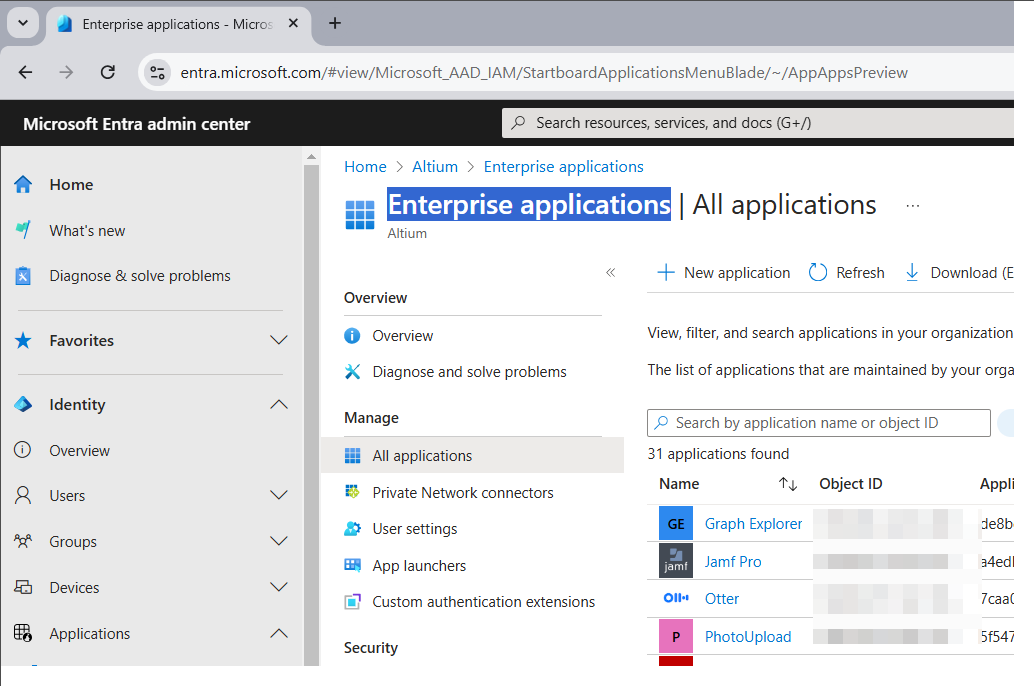Screen dimensions: 1034x686
Task: Click the Graph Explorer GE icon
Action: click(x=676, y=524)
